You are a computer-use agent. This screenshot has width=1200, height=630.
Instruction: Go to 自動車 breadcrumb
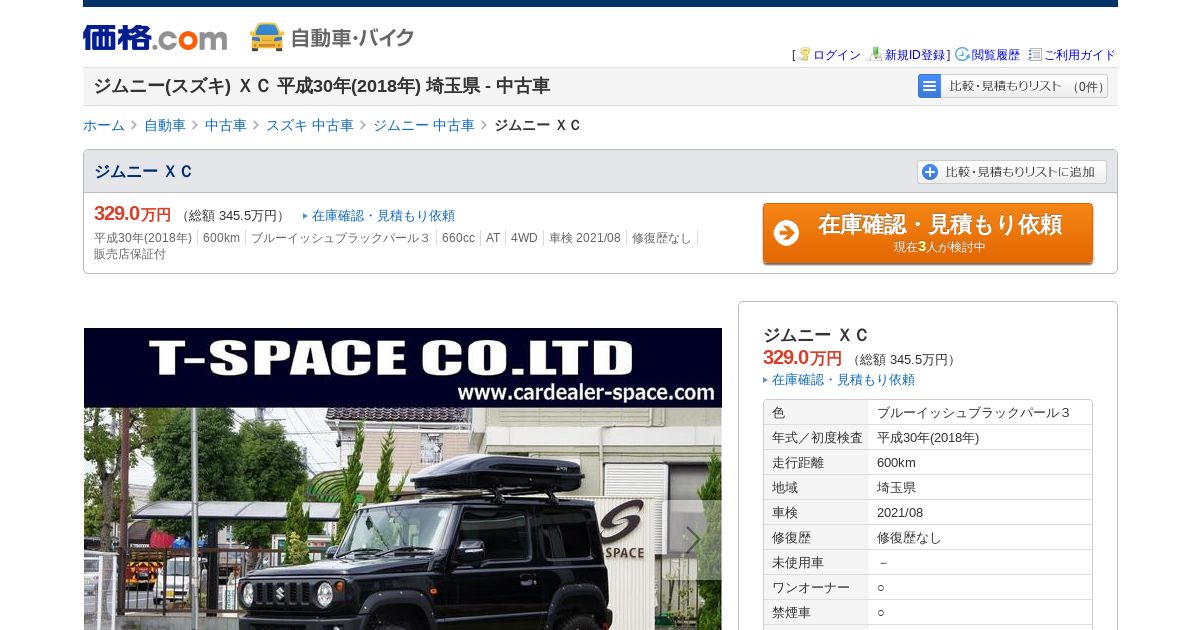tap(165, 125)
